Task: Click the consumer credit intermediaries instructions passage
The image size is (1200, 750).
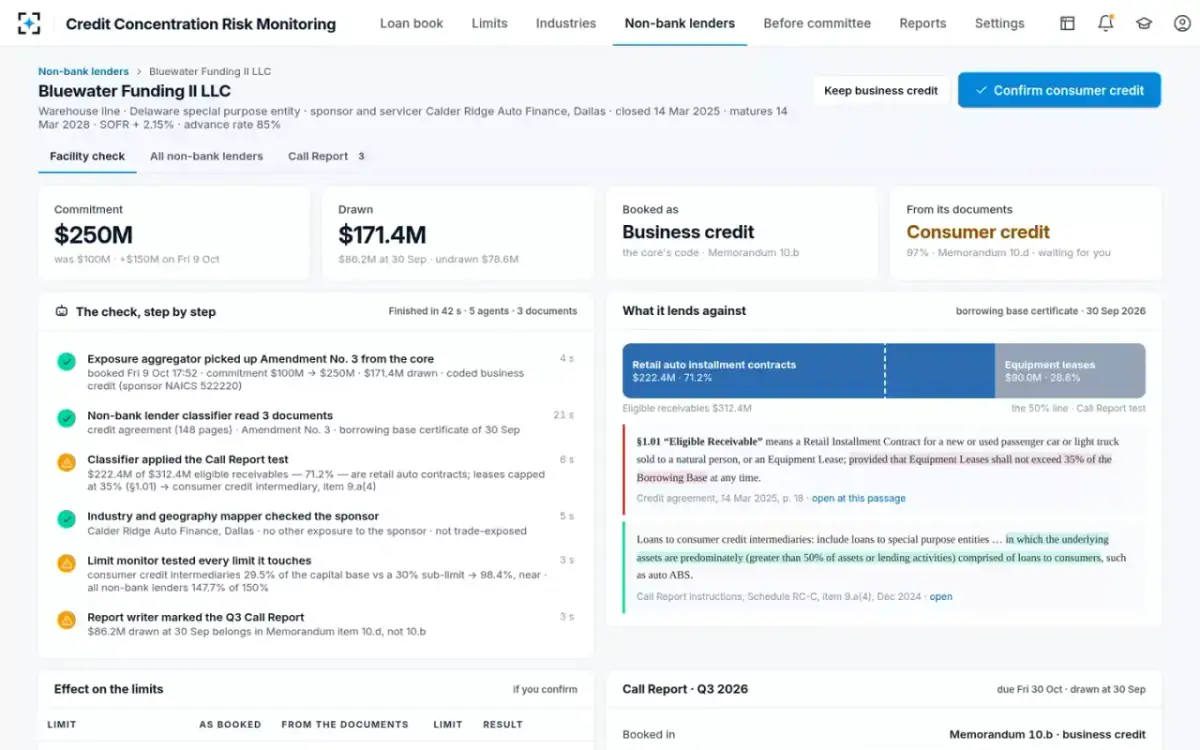Action: pos(884,567)
